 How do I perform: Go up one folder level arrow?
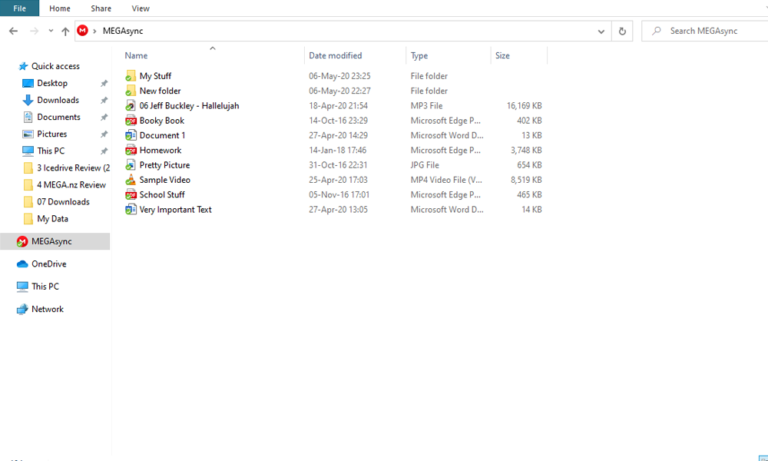pos(66,31)
